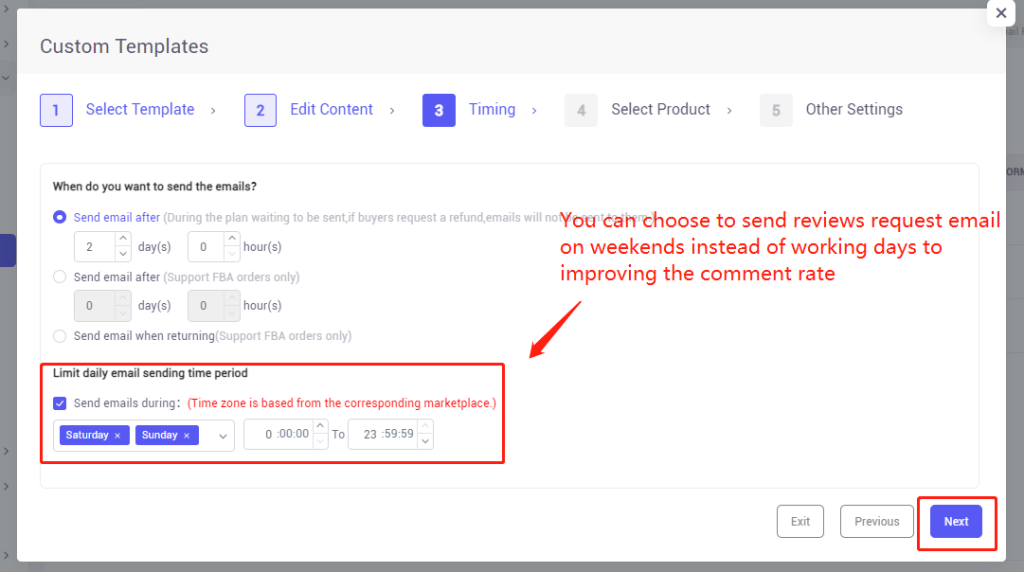Screen dimensions: 1024x572
Task: Click the start time field 0:00:00
Action: tap(279, 434)
